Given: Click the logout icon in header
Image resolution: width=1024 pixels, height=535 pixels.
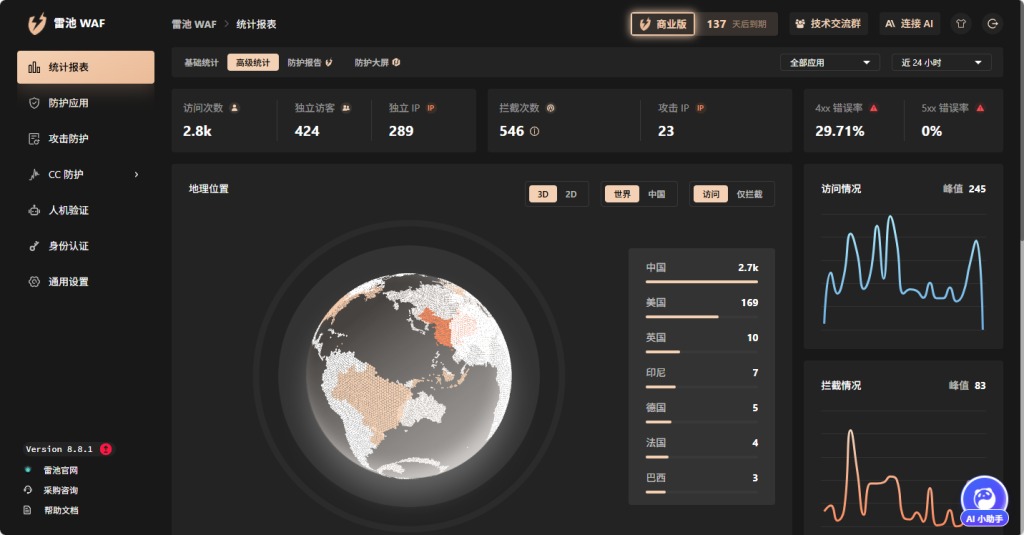Looking at the screenshot, I should pos(993,24).
